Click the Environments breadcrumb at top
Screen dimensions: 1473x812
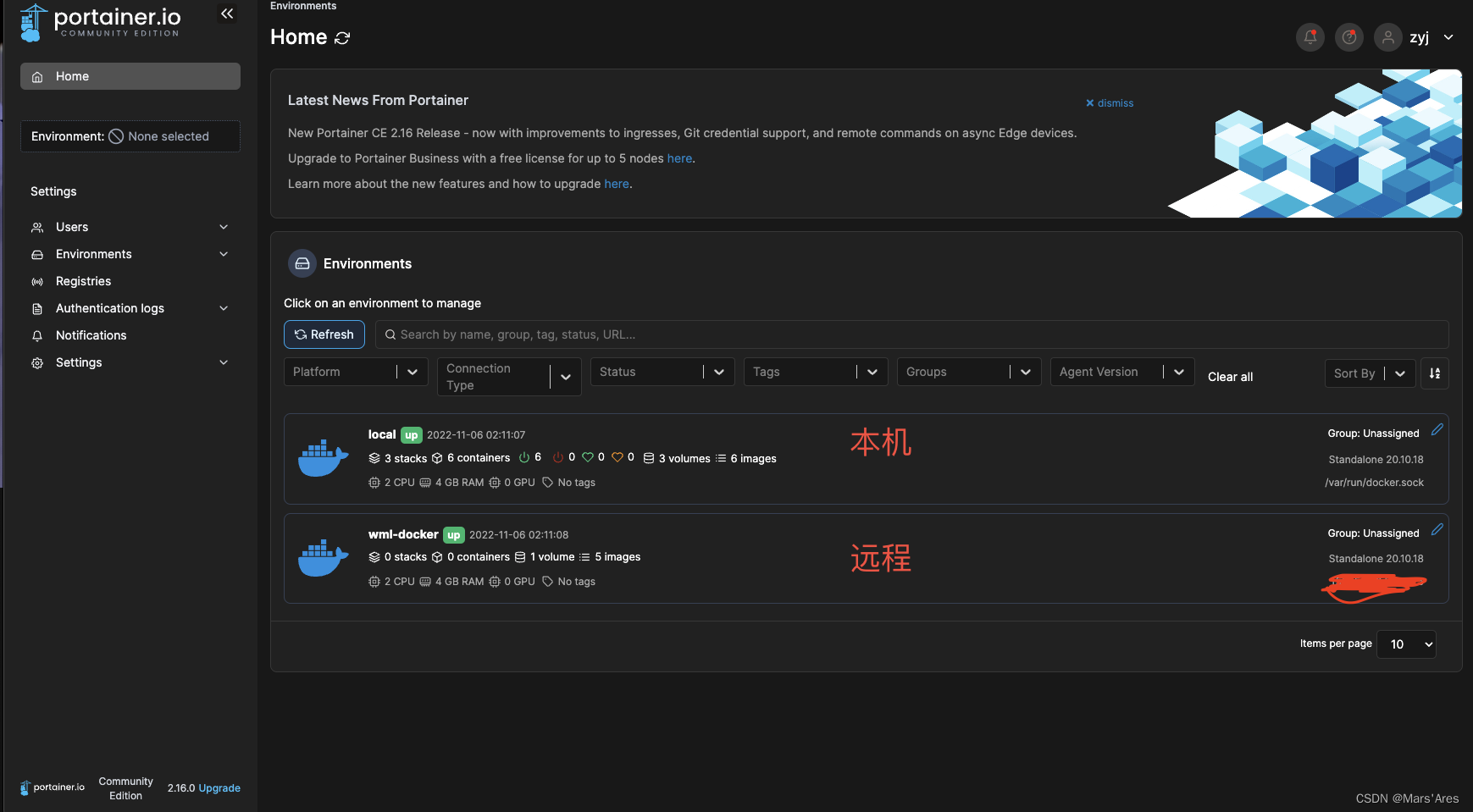[x=303, y=6]
